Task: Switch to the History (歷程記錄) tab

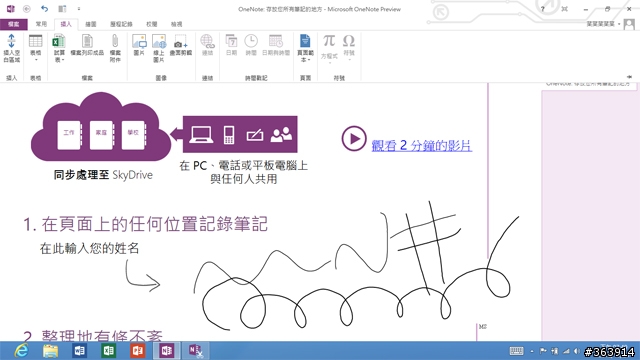Action: pyautogui.click(x=121, y=24)
